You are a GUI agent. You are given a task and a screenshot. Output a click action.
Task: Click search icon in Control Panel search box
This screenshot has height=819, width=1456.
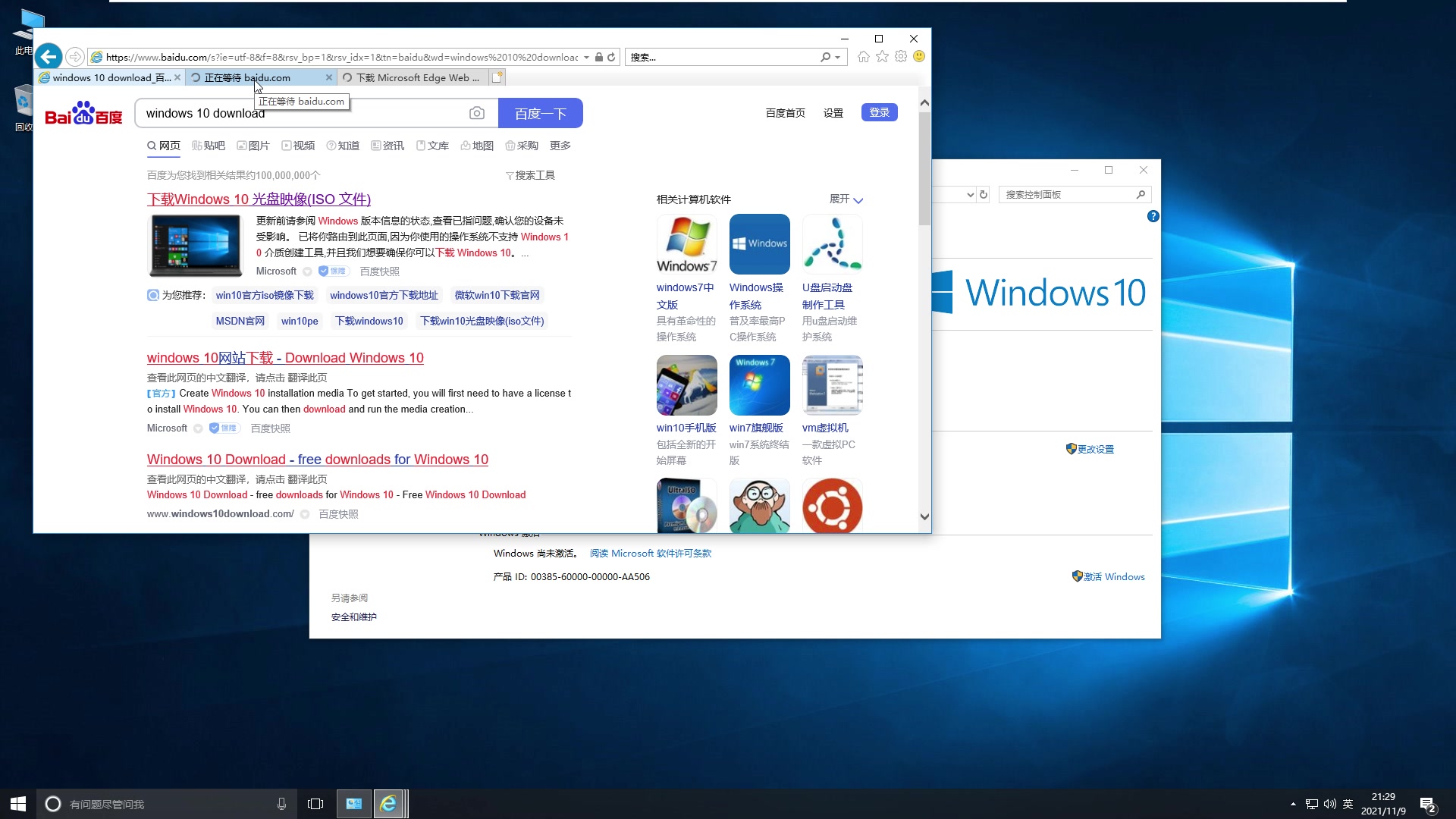click(x=1141, y=195)
